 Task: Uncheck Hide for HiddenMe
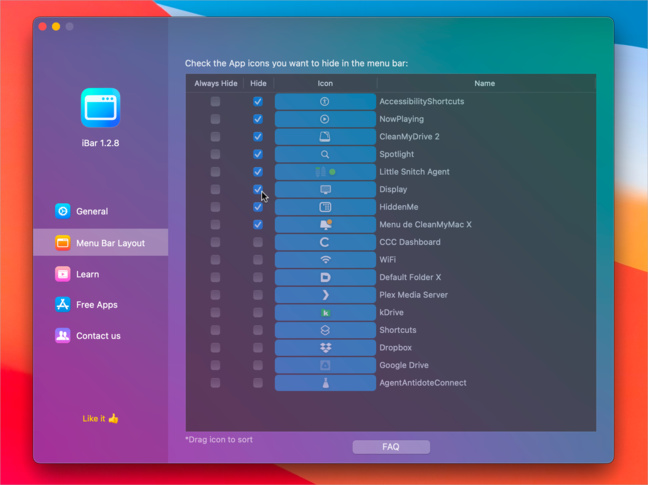pos(258,207)
